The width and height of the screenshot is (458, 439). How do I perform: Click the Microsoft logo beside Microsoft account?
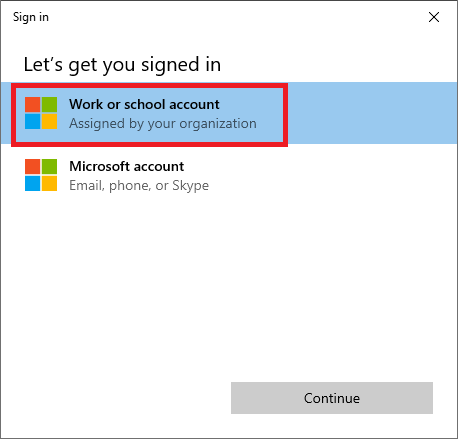[x=41, y=175]
